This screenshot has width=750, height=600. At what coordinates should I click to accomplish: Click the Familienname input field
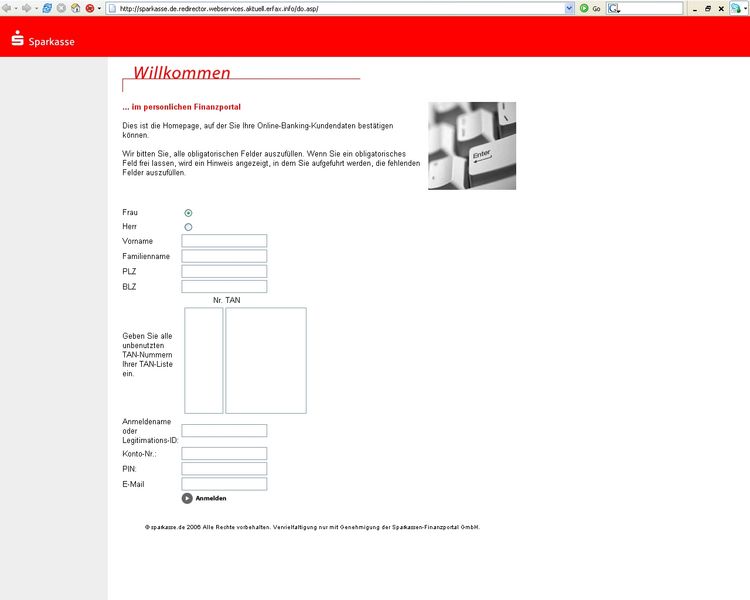(x=224, y=256)
